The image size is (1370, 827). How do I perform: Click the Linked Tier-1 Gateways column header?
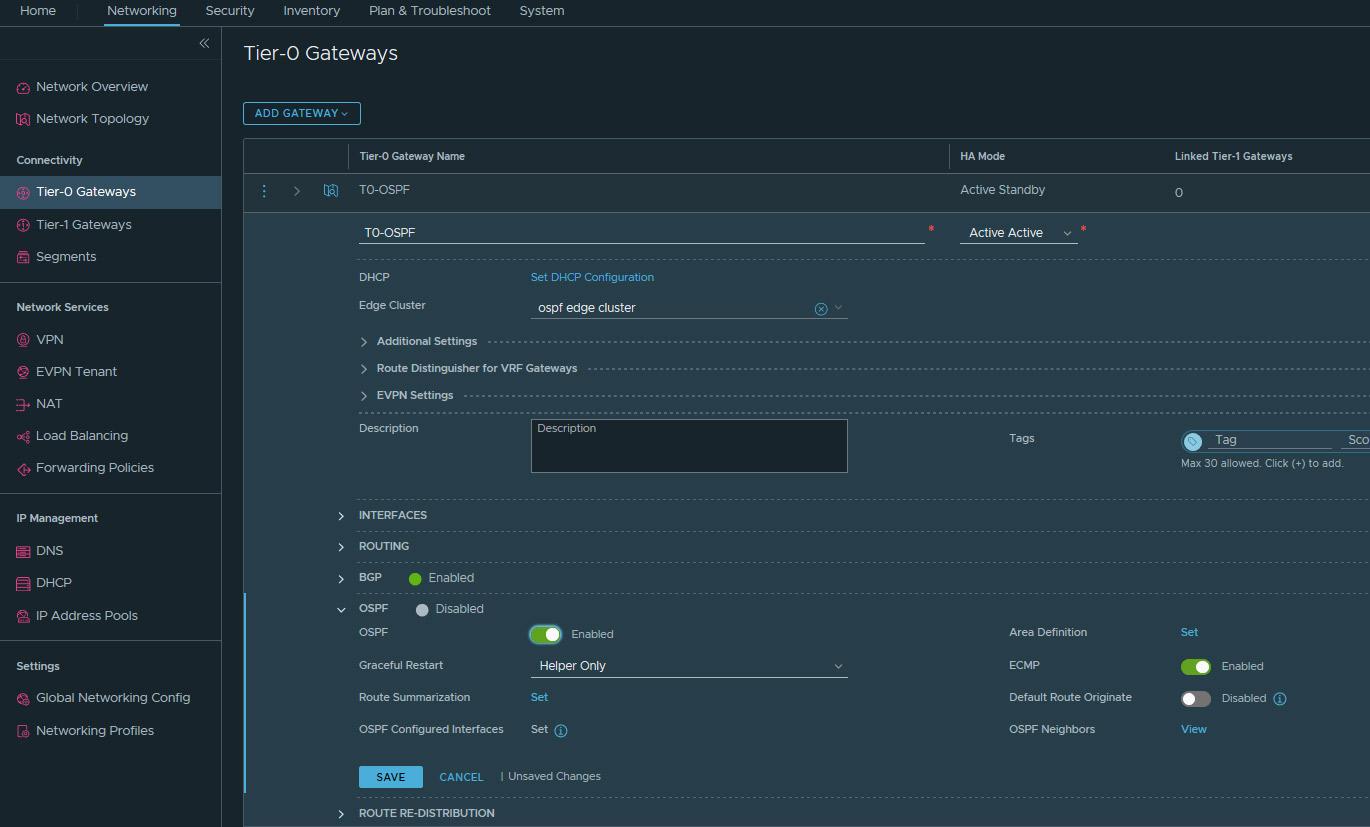[1233, 157]
